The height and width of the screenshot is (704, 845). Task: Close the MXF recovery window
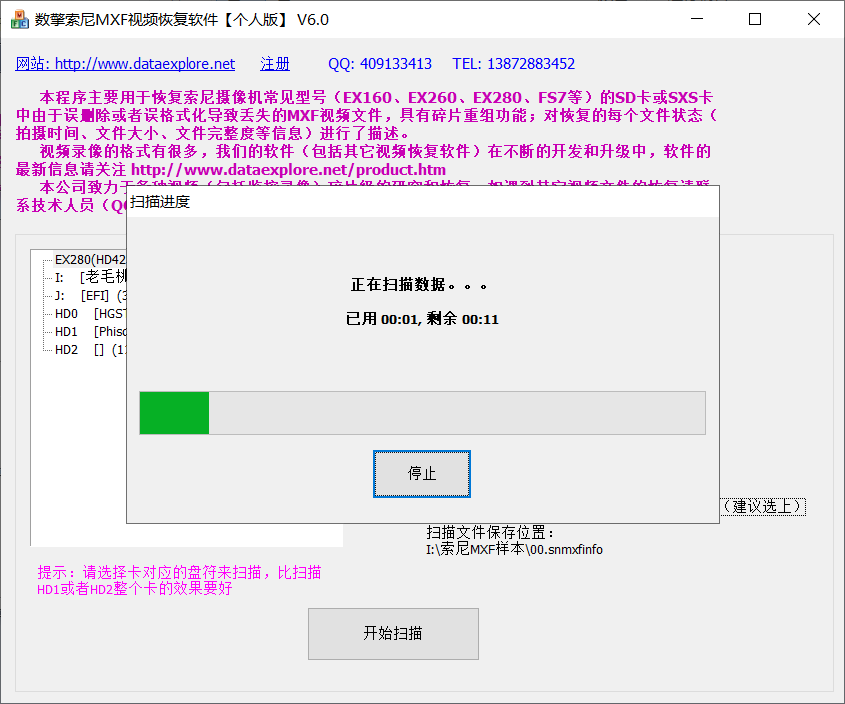point(814,19)
